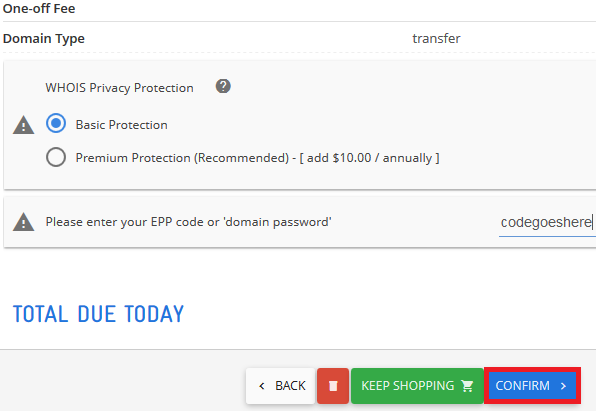596x411 pixels.
Task: Open the WHOIS Privacy Protection help icon
Action: pyautogui.click(x=223, y=86)
